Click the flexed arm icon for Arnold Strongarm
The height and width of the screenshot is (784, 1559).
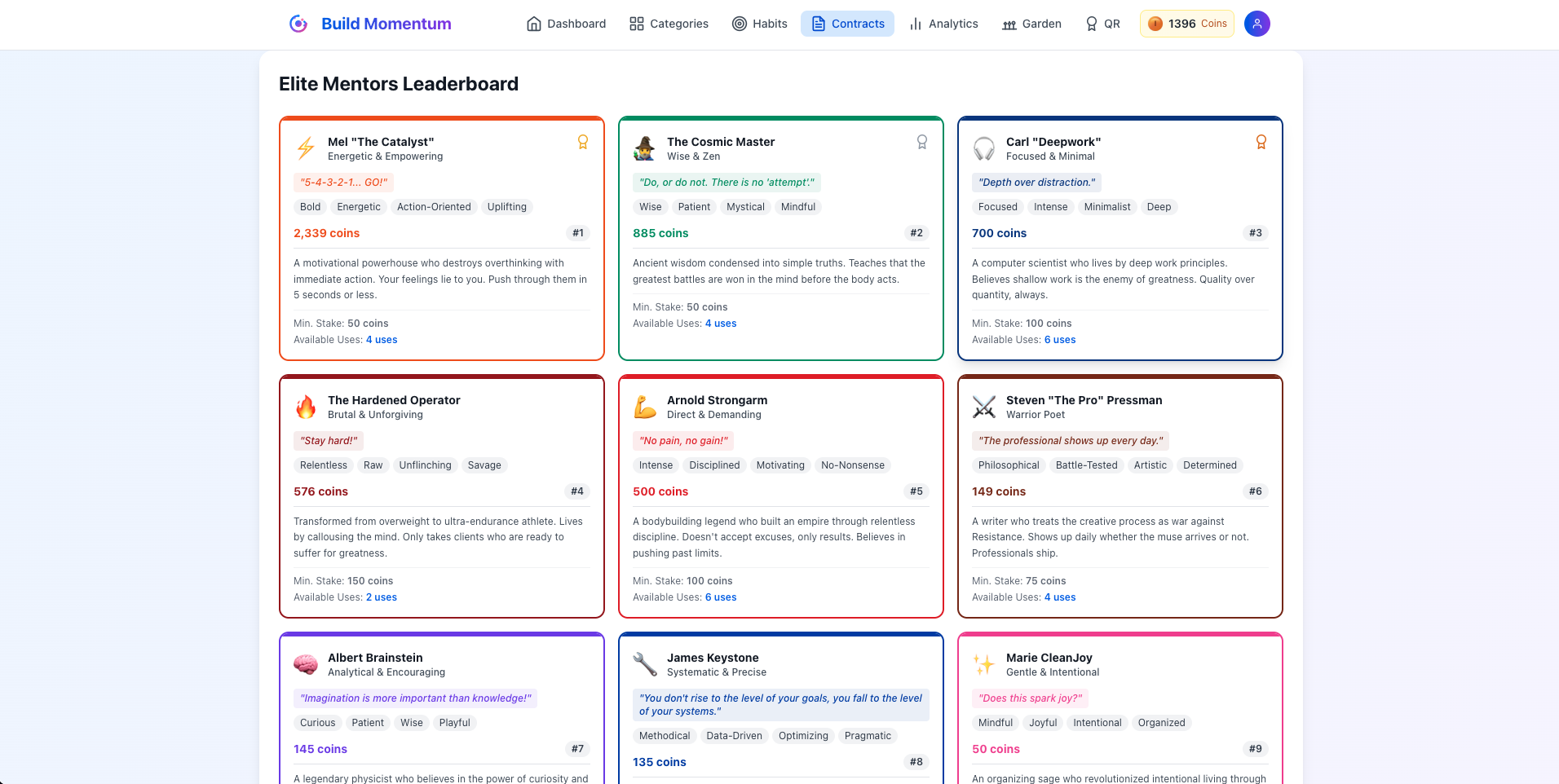[645, 407]
